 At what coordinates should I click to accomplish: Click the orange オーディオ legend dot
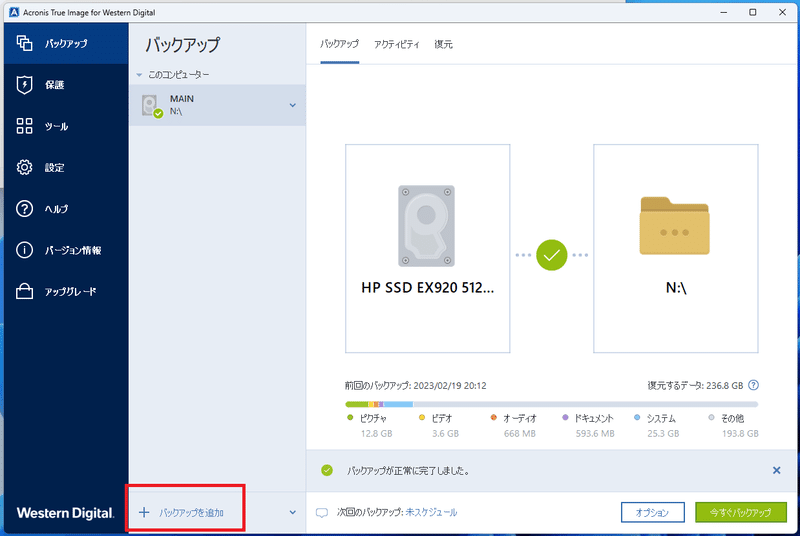point(493,418)
